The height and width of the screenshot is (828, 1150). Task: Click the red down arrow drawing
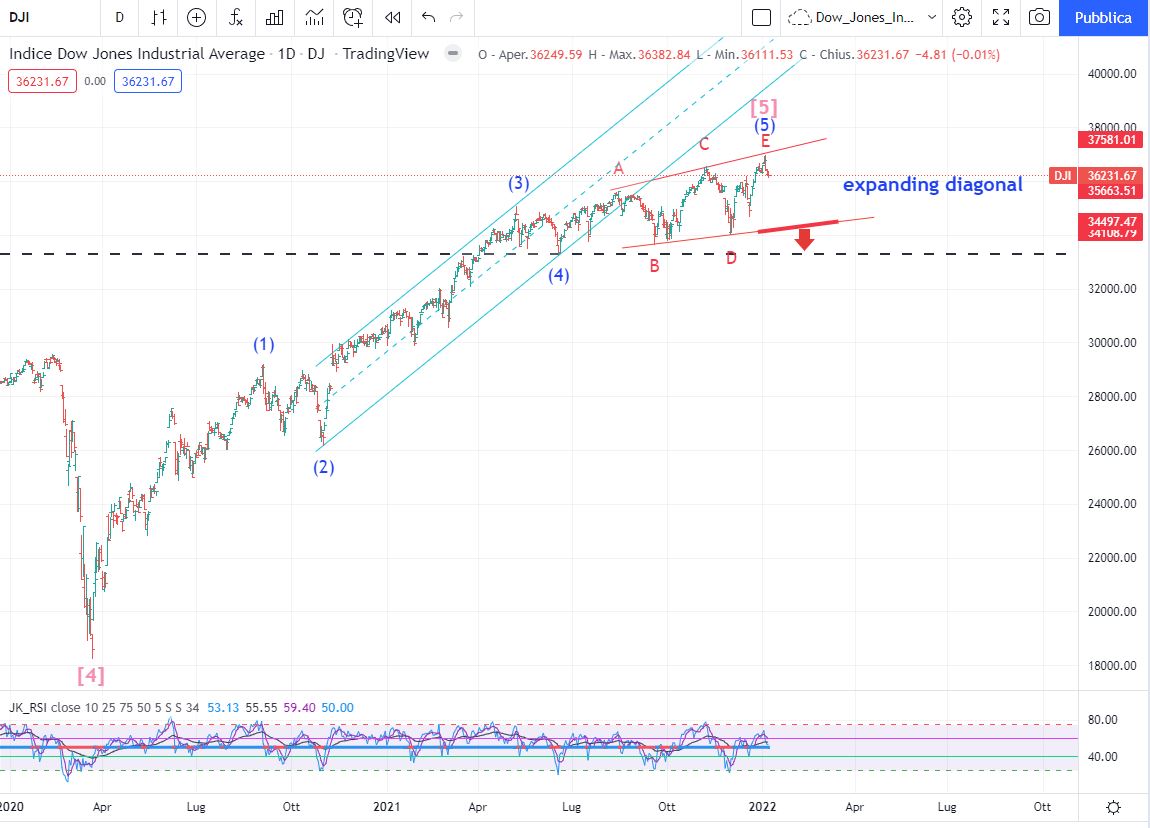805,239
